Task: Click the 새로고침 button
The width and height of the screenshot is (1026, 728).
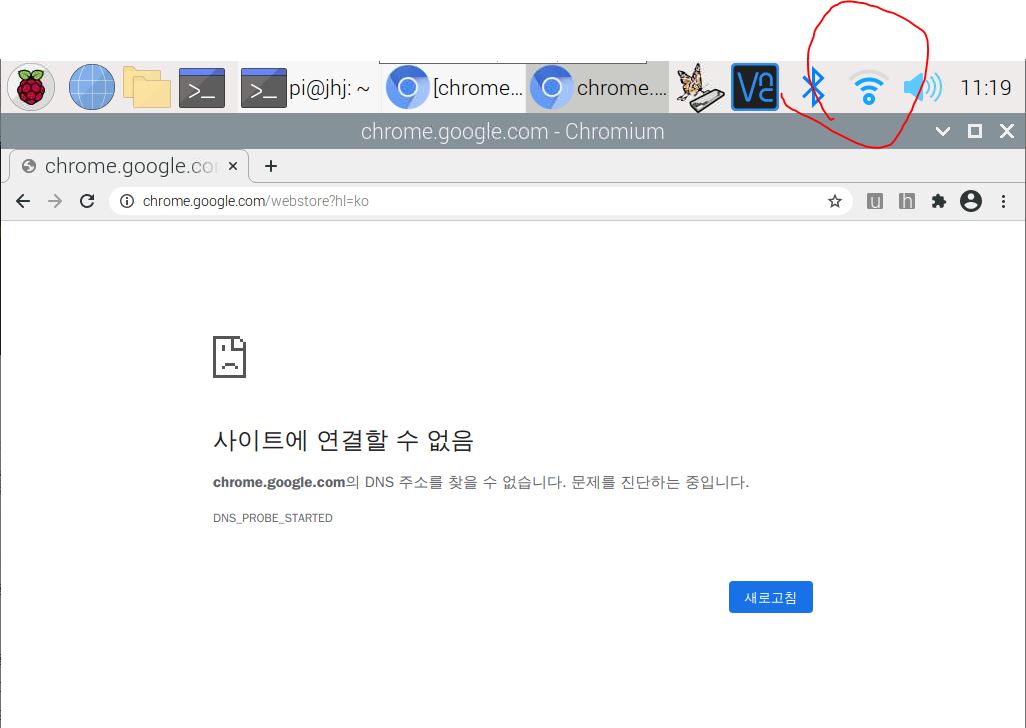Action: pos(770,597)
